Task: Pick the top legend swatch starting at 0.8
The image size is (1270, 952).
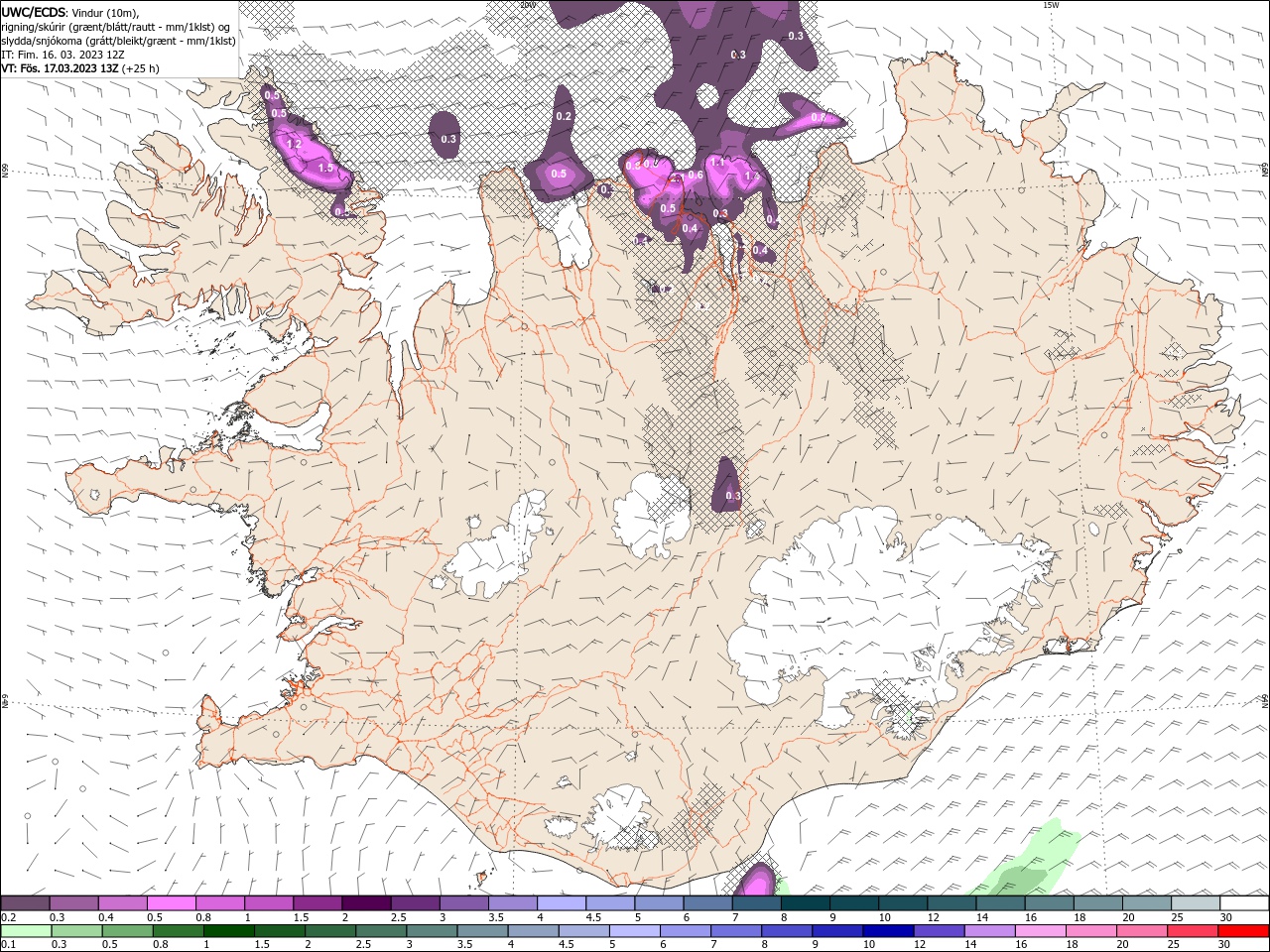Action: click(x=219, y=903)
